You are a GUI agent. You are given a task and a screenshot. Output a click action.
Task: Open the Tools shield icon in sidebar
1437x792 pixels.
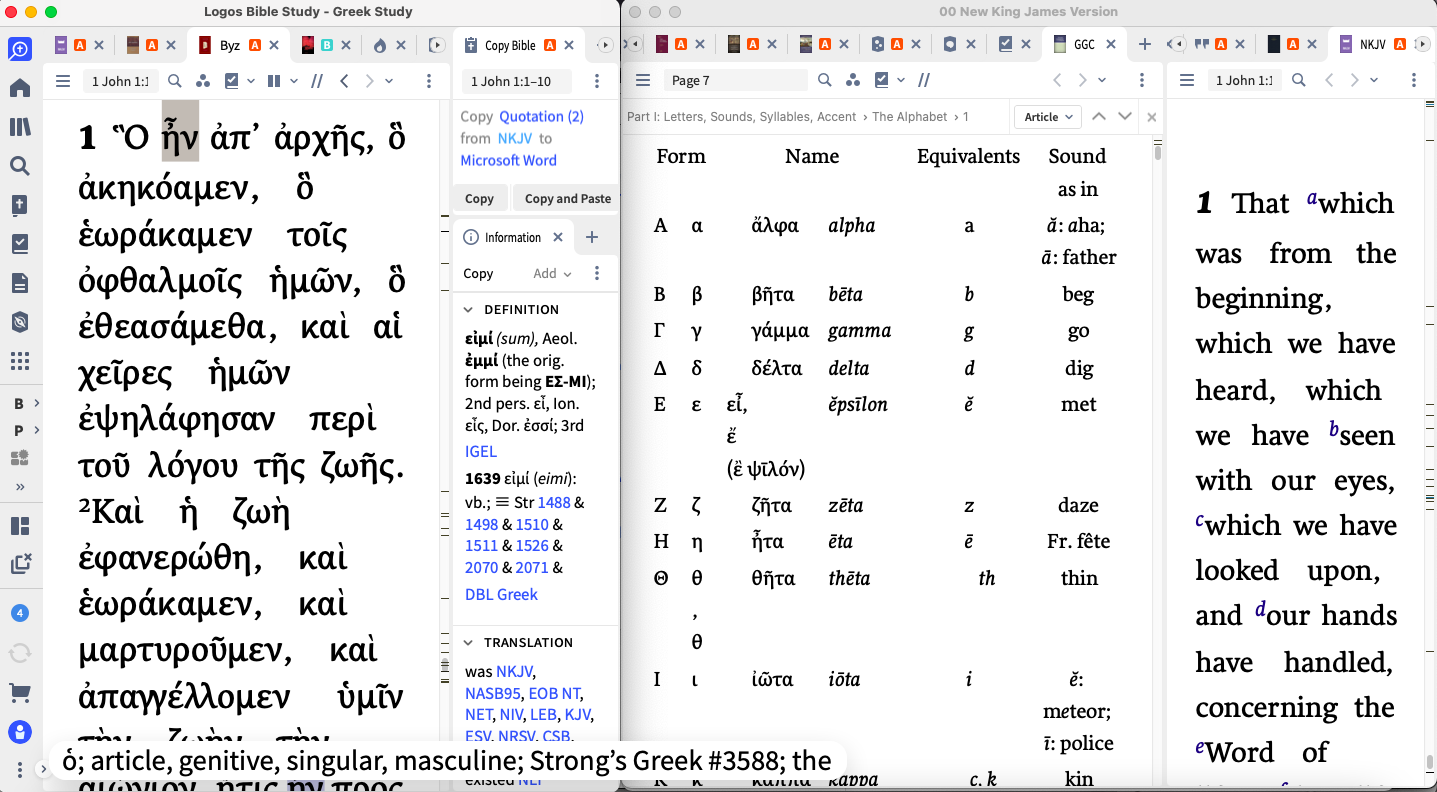(19, 322)
